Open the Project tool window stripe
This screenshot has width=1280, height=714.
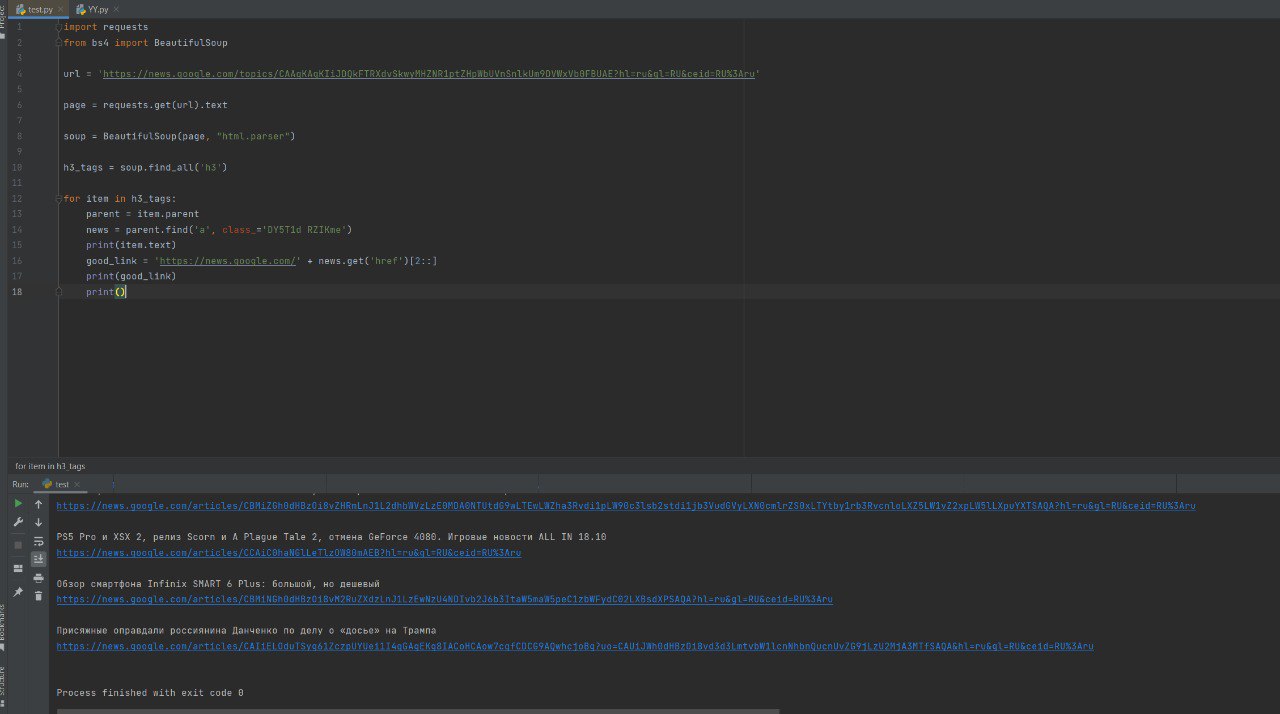(x=3, y=24)
